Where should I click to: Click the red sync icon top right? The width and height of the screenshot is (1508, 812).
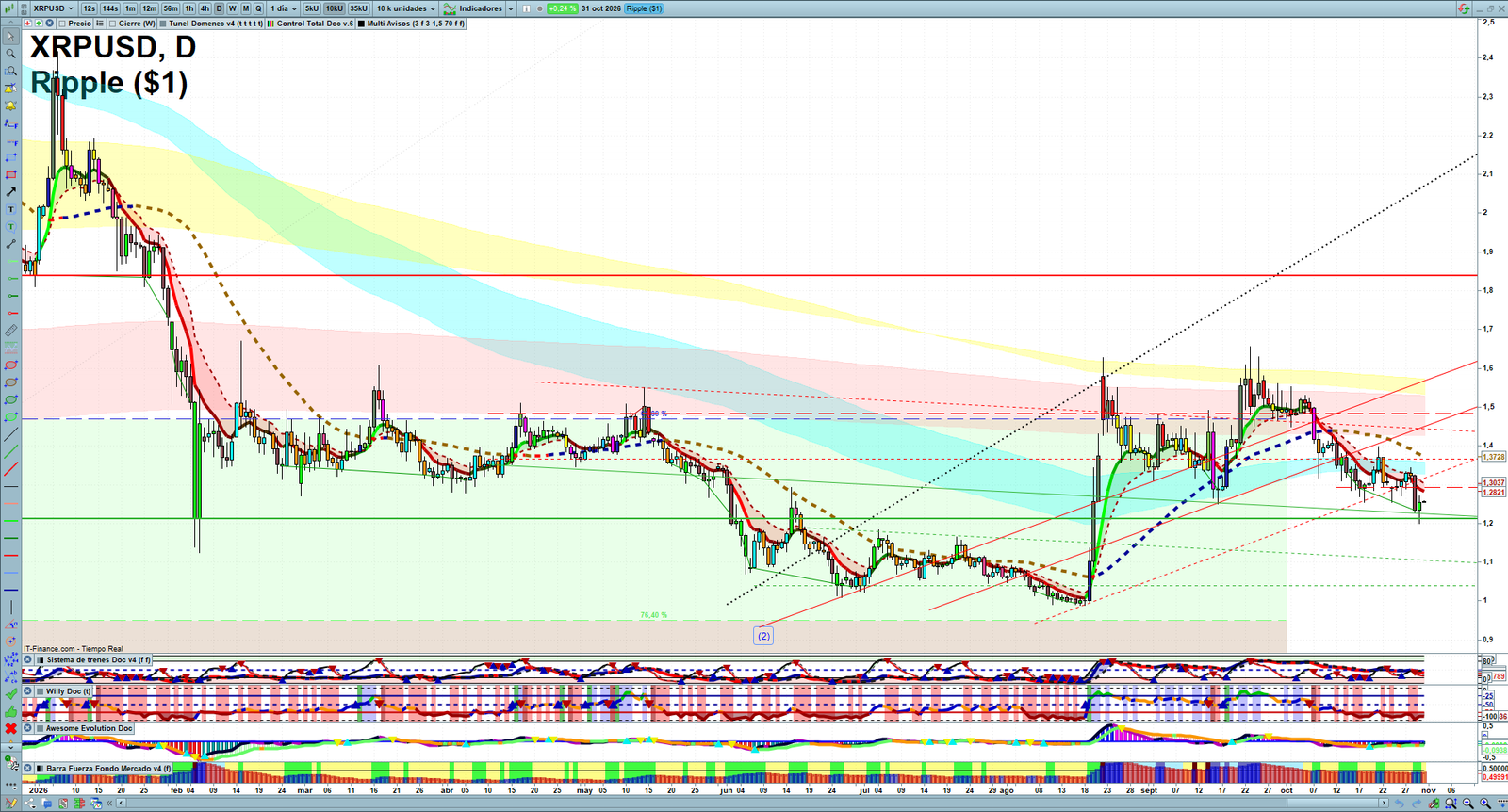pyautogui.click(x=1464, y=8)
